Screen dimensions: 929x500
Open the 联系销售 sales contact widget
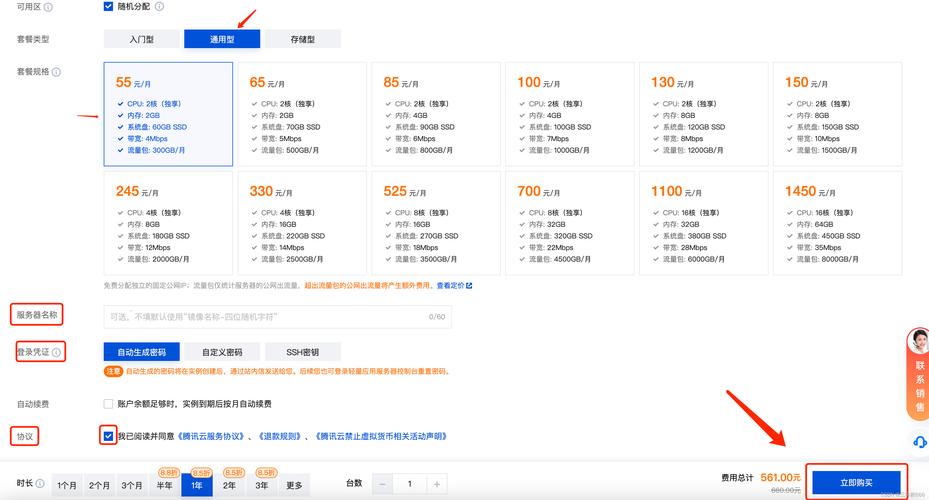919,374
